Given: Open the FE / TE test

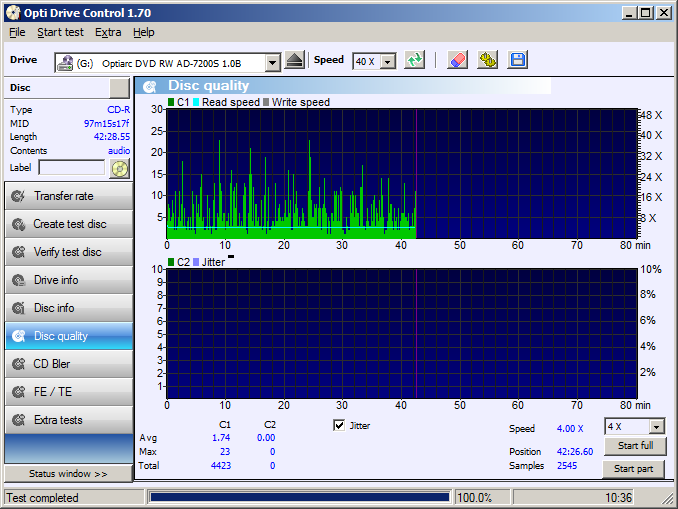Looking at the screenshot, I should click(69, 392).
